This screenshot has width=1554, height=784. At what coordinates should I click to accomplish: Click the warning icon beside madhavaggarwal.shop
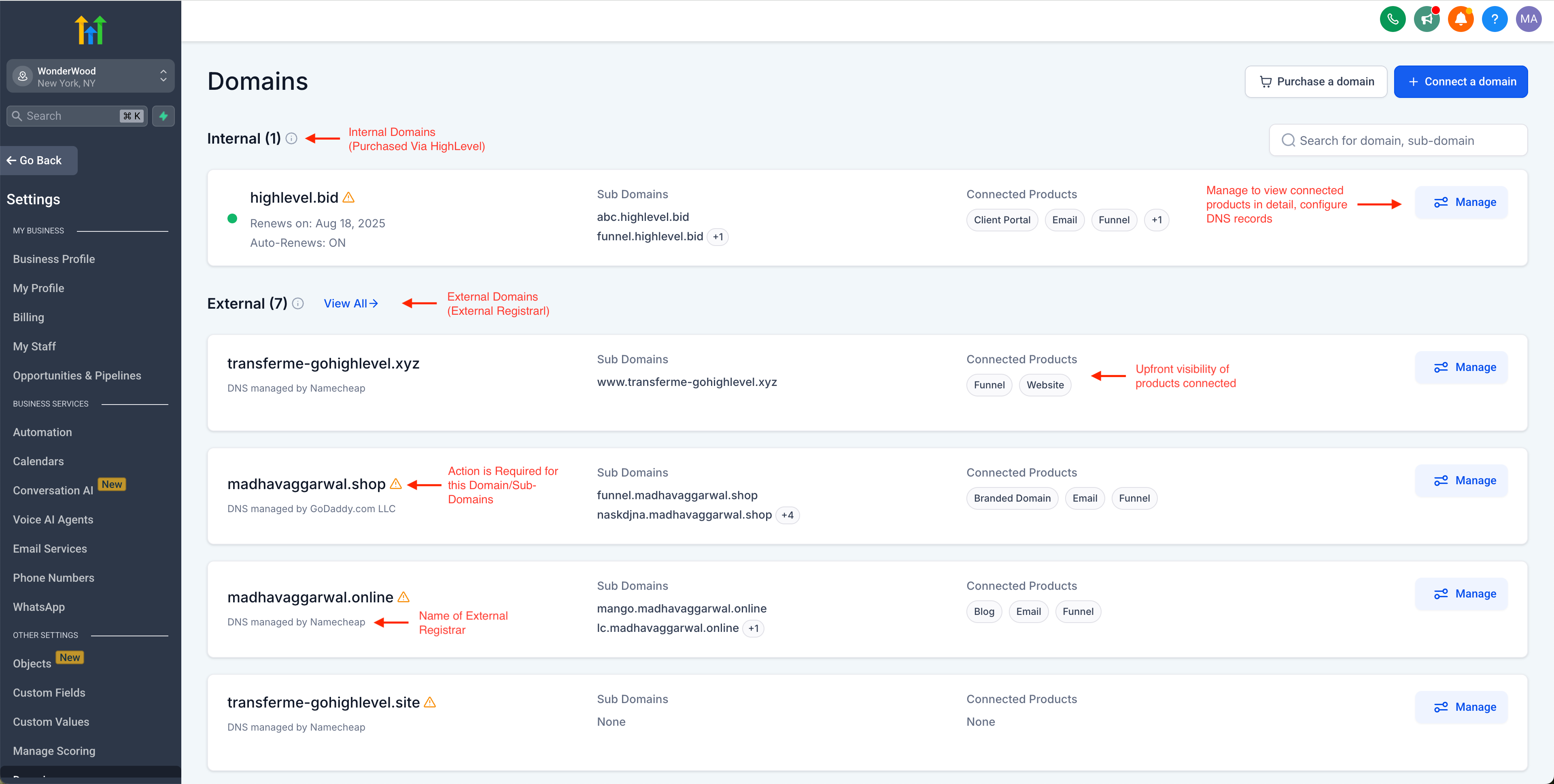click(x=396, y=484)
